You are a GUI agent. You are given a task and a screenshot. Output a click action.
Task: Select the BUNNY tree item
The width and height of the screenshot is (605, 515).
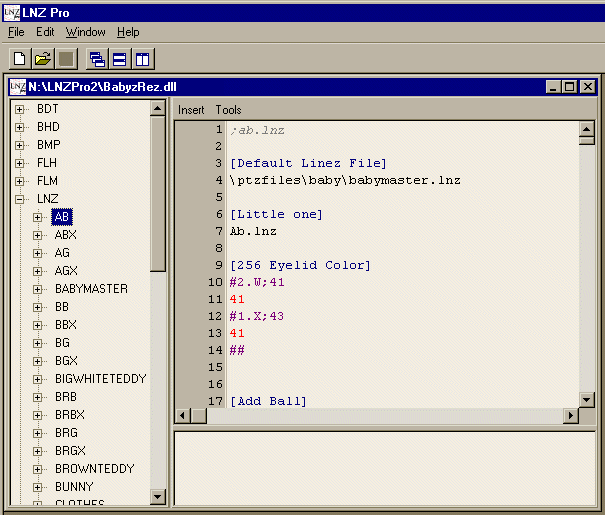tap(74, 486)
